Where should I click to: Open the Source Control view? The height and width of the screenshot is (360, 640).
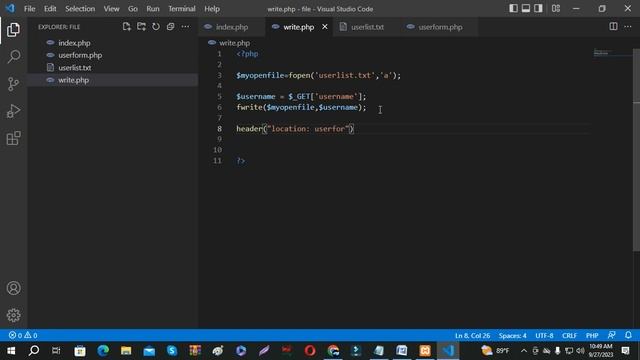pyautogui.click(x=13, y=84)
